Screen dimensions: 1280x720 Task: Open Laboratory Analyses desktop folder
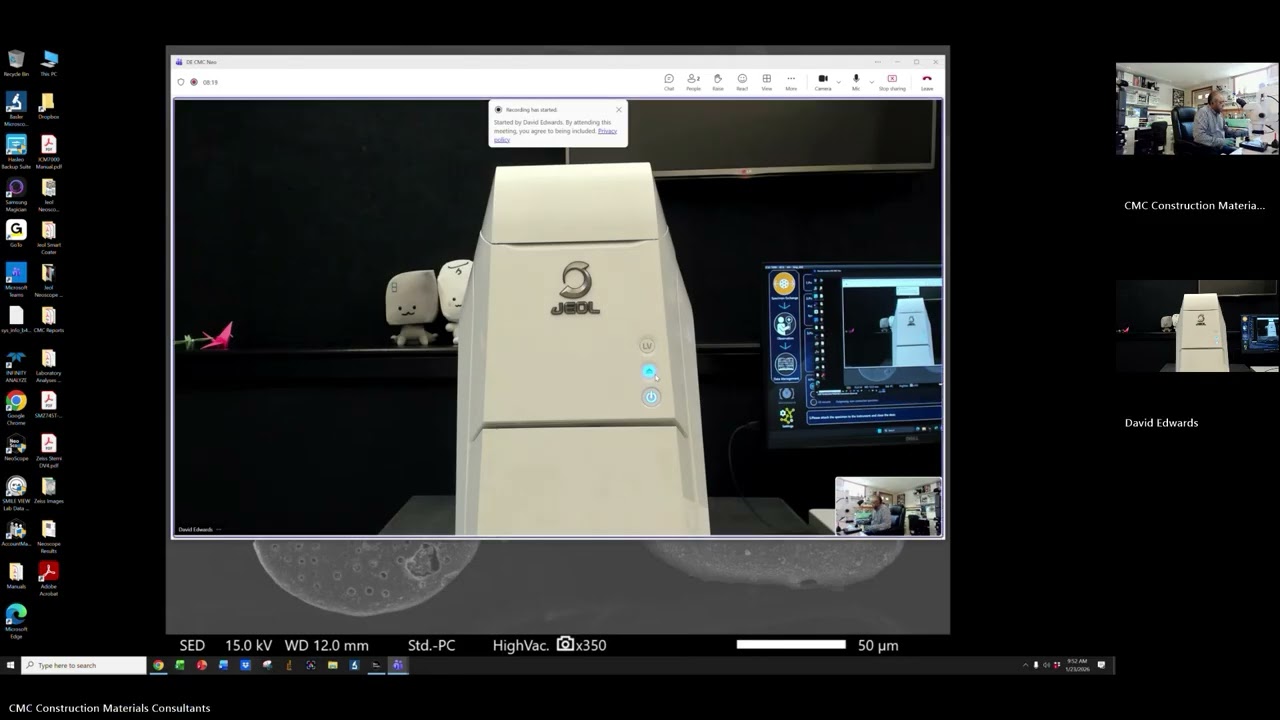click(48, 365)
